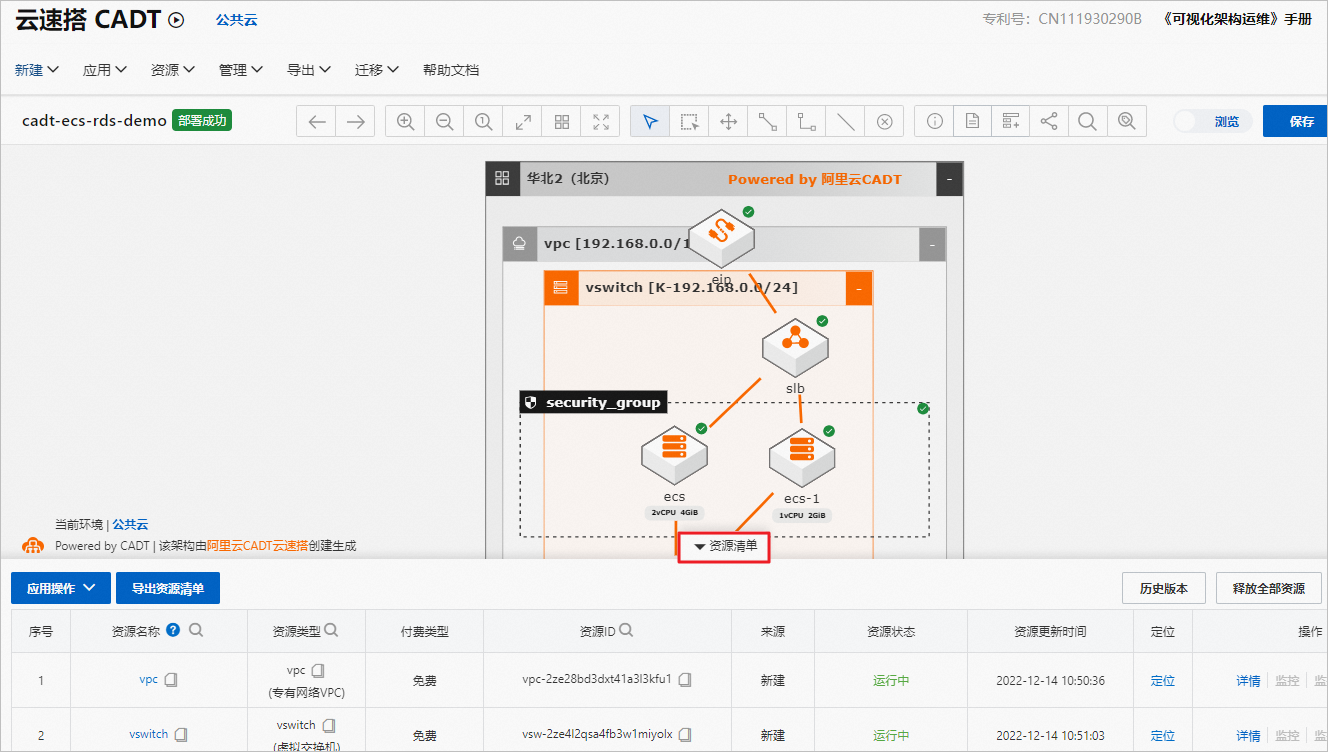Click the list-add icon in toolbar
1328x752 pixels.
pos(1011,122)
